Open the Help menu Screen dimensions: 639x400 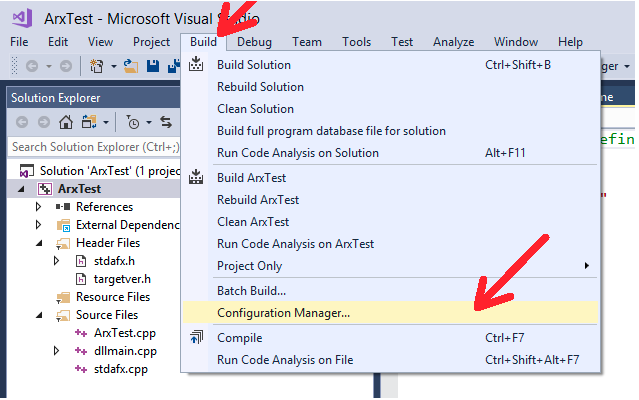click(571, 42)
